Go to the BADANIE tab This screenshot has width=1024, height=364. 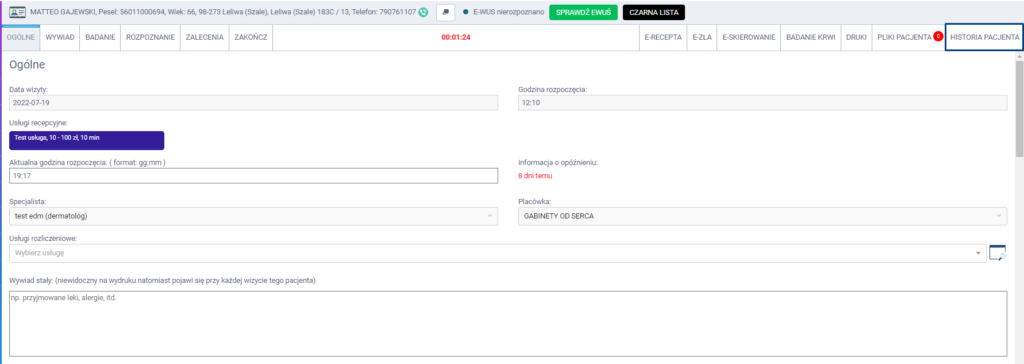point(100,38)
